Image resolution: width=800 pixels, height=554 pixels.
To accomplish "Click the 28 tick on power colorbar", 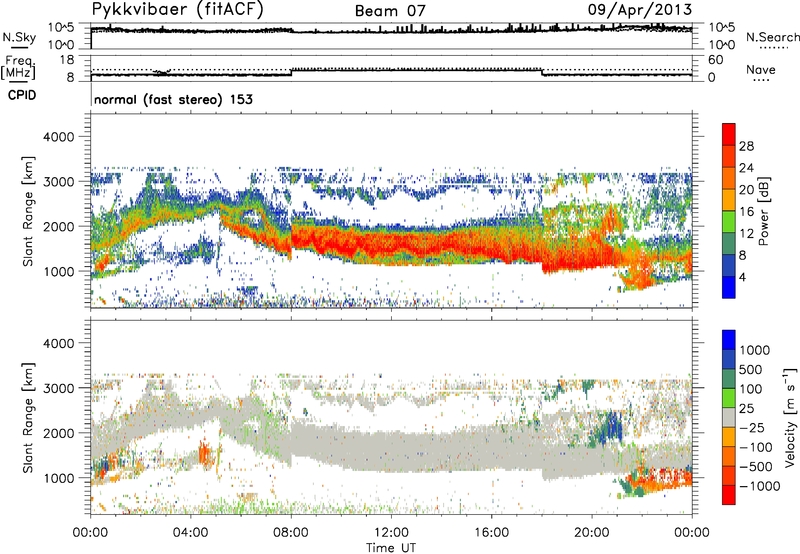I will (746, 146).
